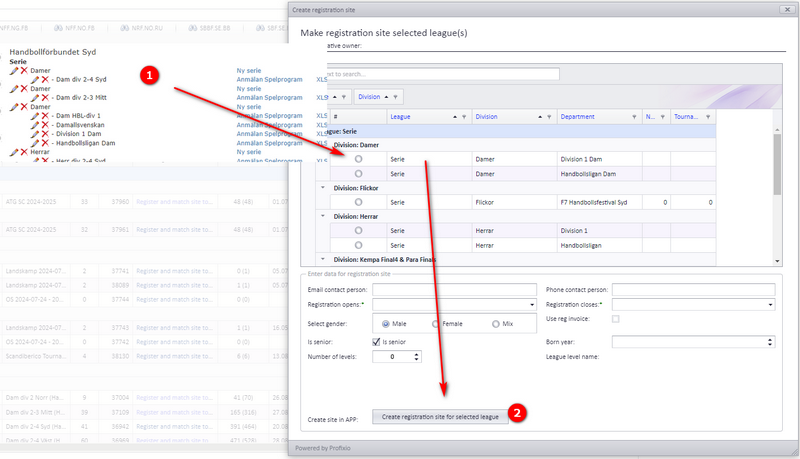Delete the Herrar division with the red X
This screenshot has width=800, height=459.
(24, 152)
